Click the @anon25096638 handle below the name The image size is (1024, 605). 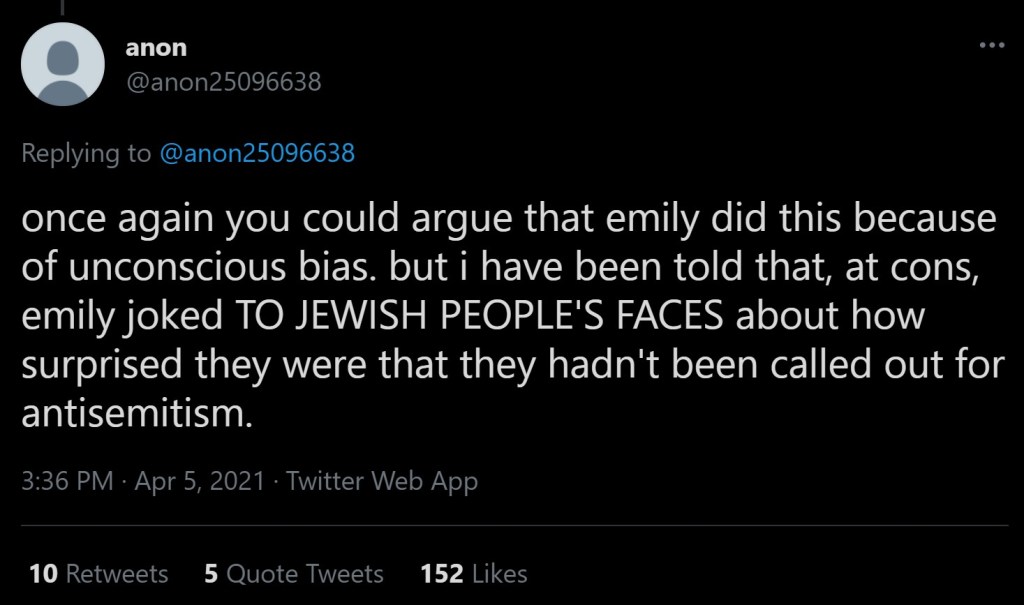coord(224,81)
